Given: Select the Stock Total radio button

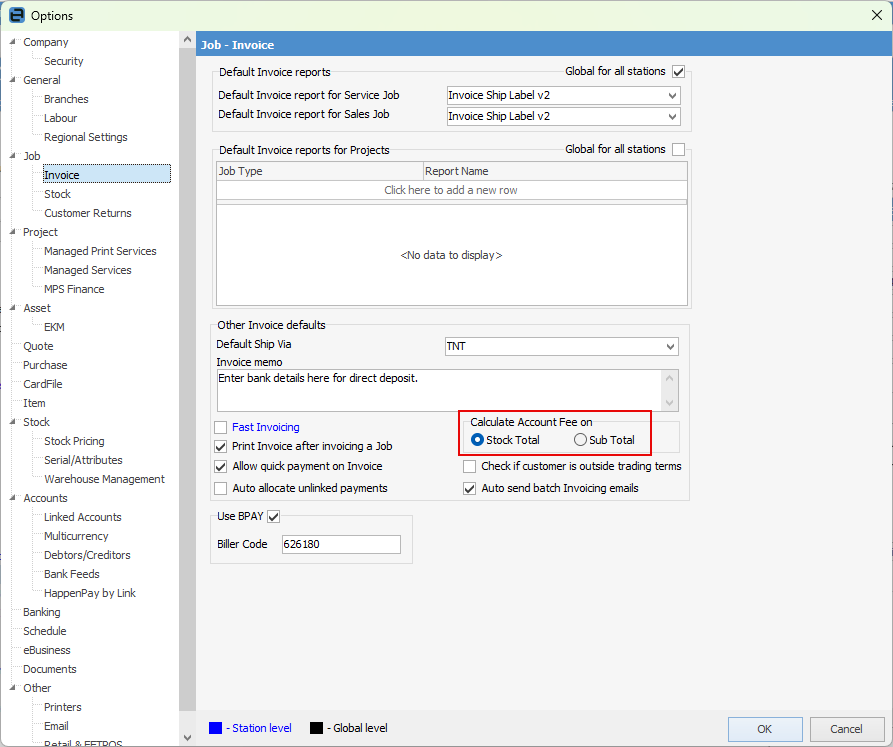Looking at the screenshot, I should pyautogui.click(x=477, y=440).
